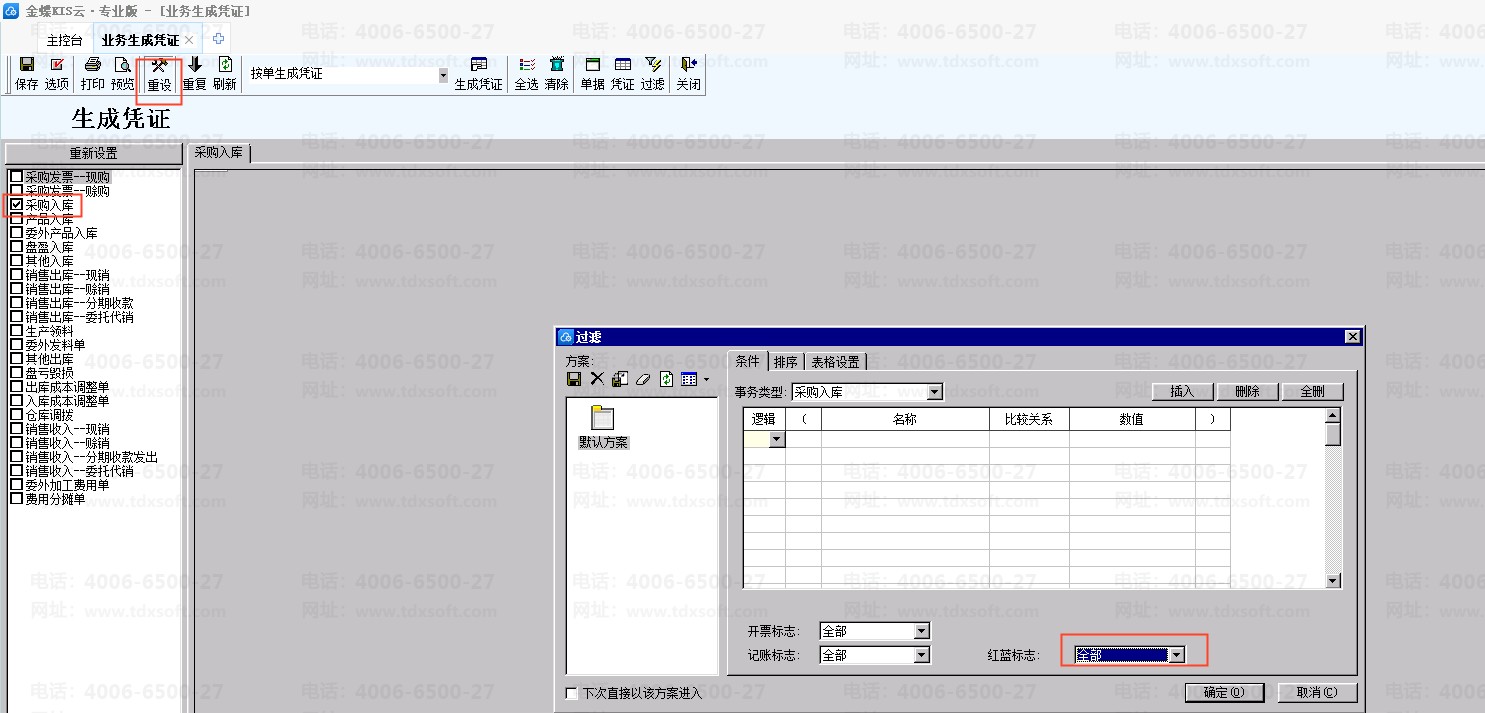Click the 比较关系 column header
This screenshot has width=1485, height=713.
pyautogui.click(x=1029, y=419)
